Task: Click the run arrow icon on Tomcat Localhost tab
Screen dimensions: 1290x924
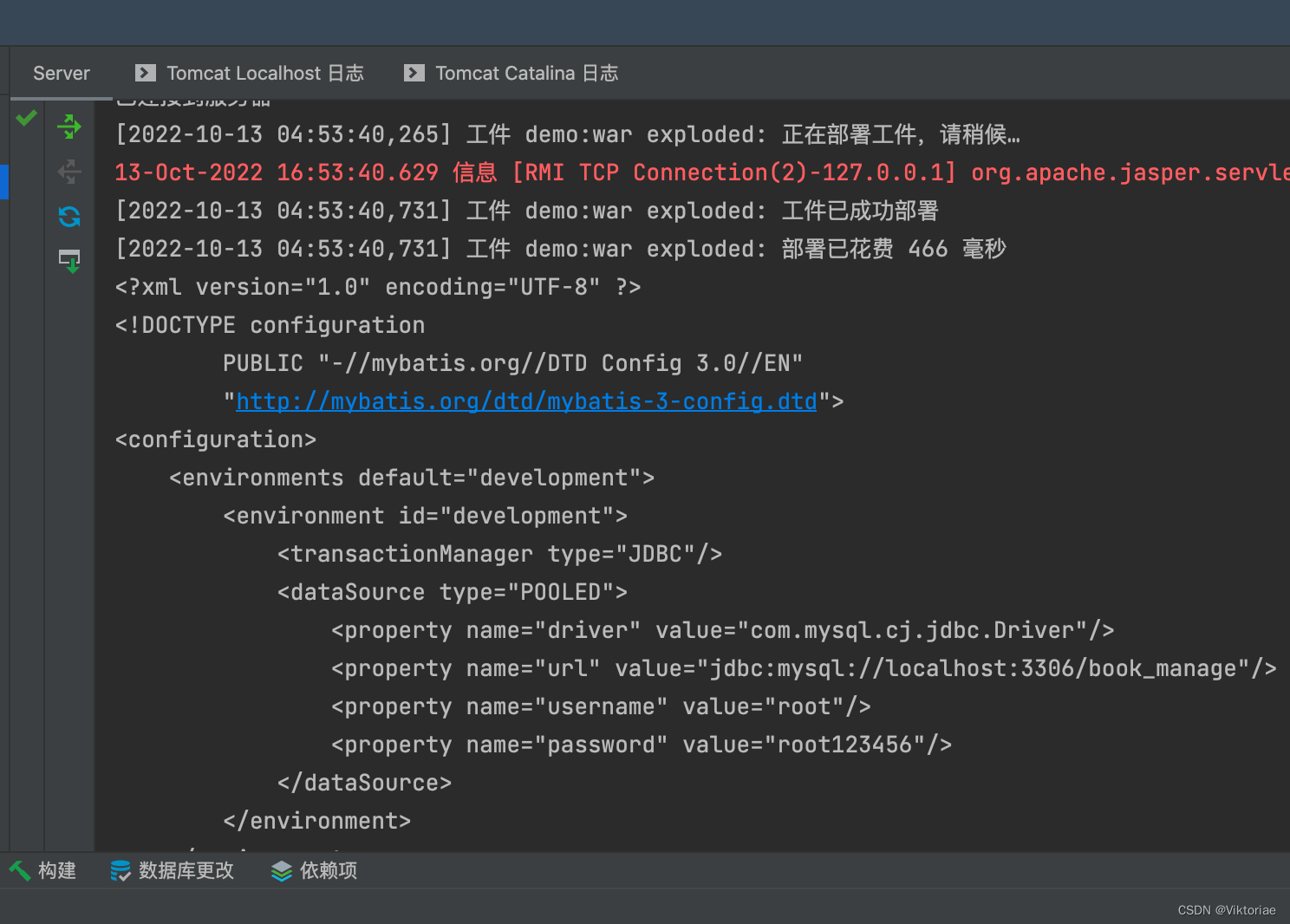Action: point(144,73)
